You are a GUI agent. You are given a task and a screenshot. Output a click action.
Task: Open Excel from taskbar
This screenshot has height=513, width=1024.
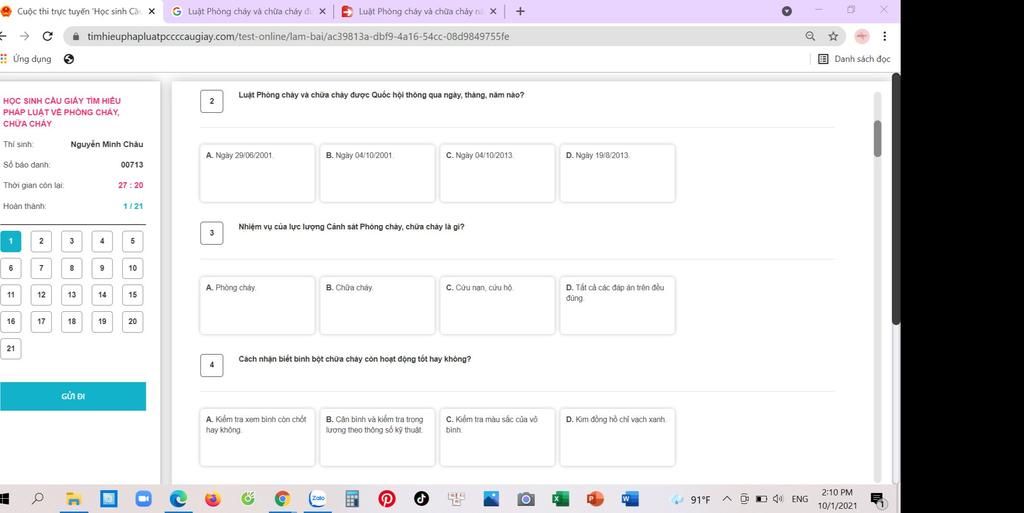[560, 499]
